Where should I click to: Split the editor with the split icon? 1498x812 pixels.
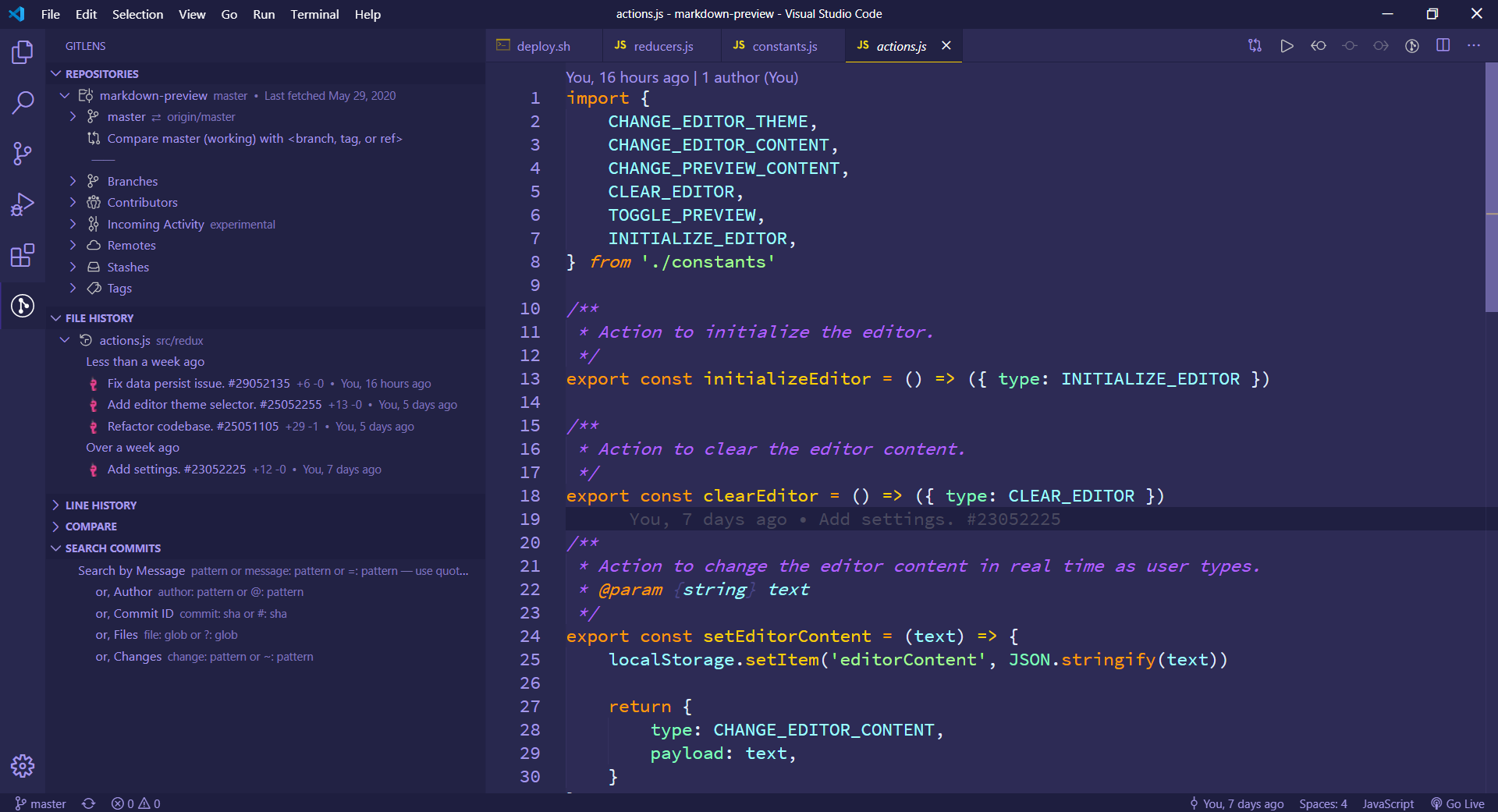[x=1443, y=46]
